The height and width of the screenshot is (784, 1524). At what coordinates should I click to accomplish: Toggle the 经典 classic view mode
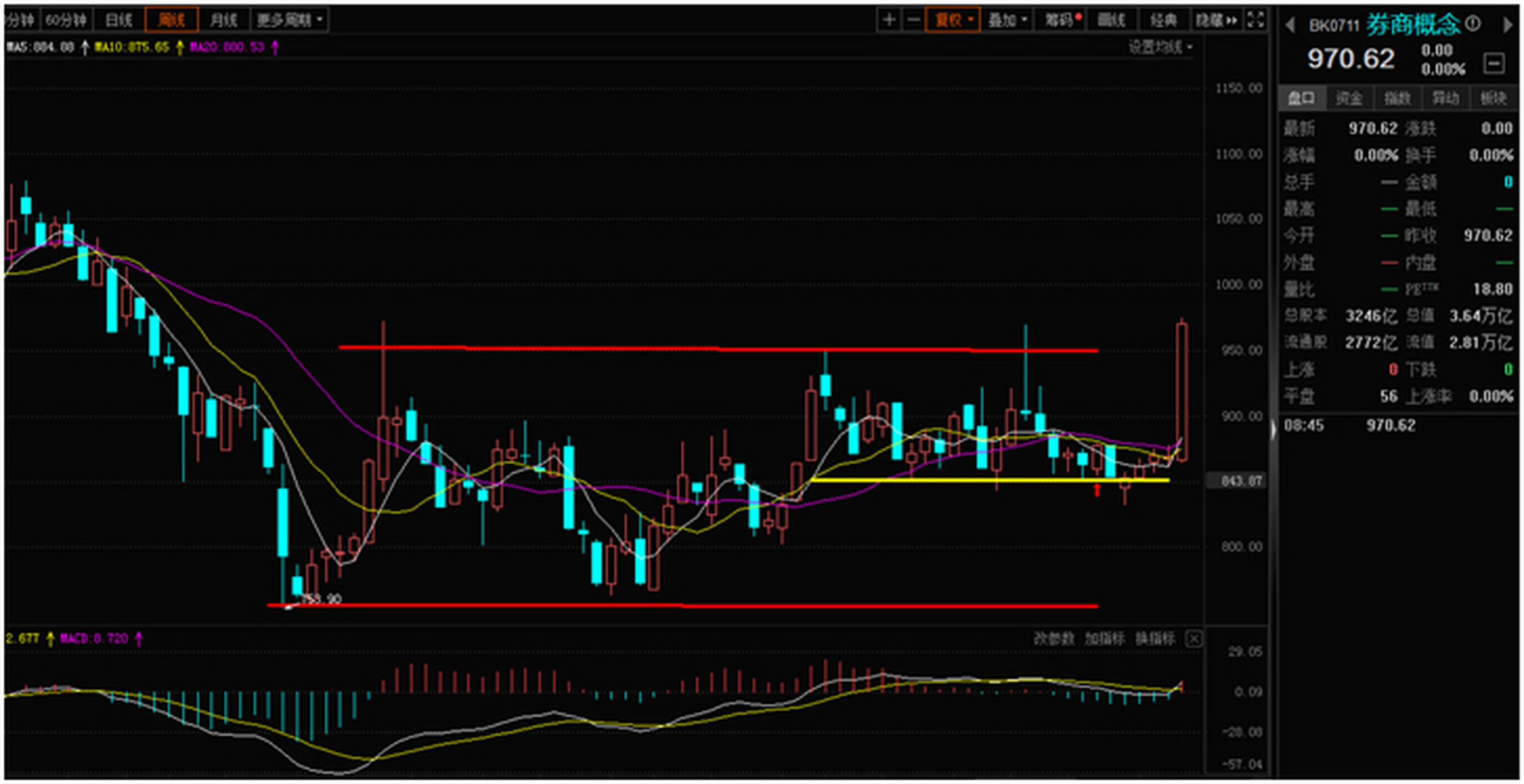(x=1163, y=20)
